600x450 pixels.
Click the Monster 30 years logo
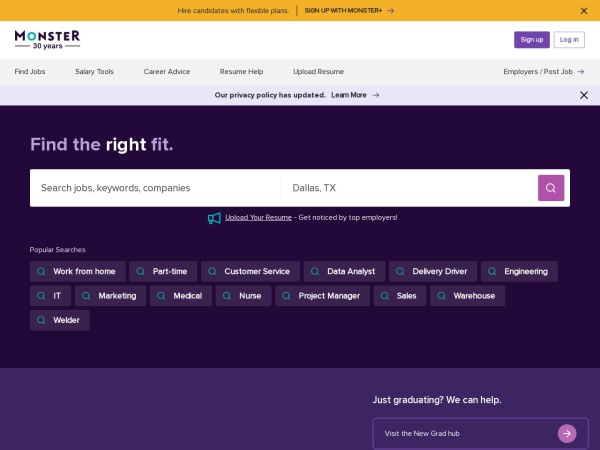click(47, 40)
